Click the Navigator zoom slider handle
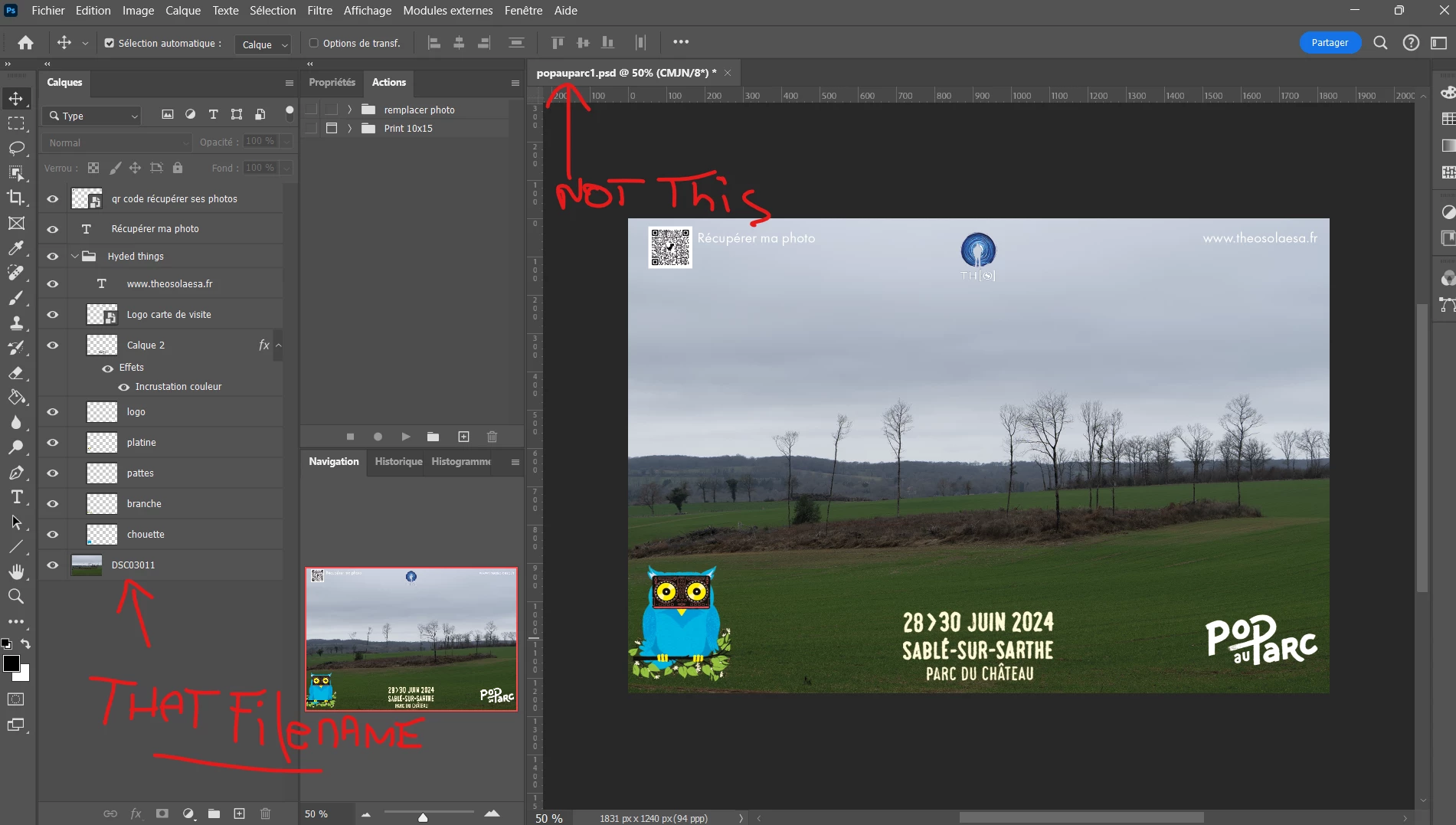The height and width of the screenshot is (825, 1456). pyautogui.click(x=423, y=817)
